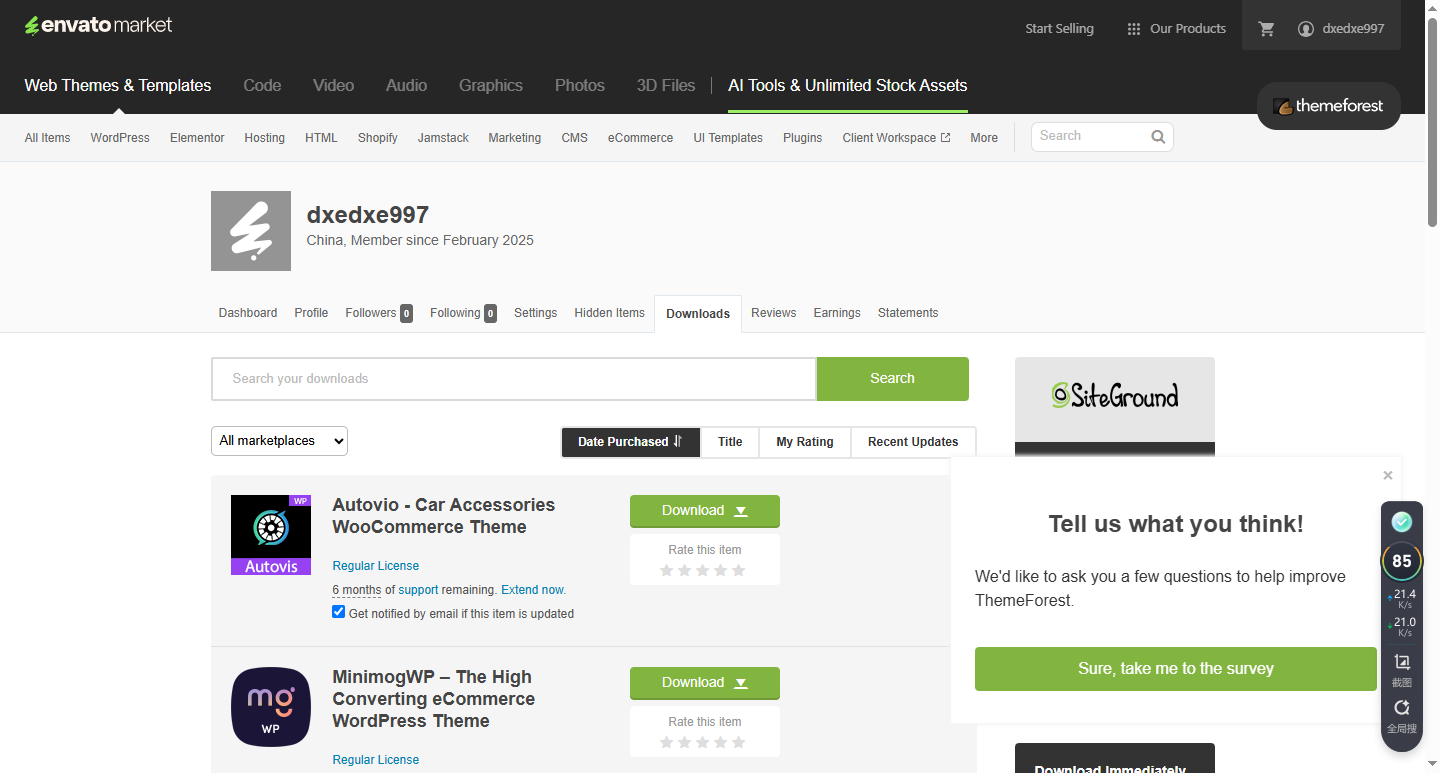Open the Autovio theme thumbnail
This screenshot has width=1440, height=773.
coord(271,535)
